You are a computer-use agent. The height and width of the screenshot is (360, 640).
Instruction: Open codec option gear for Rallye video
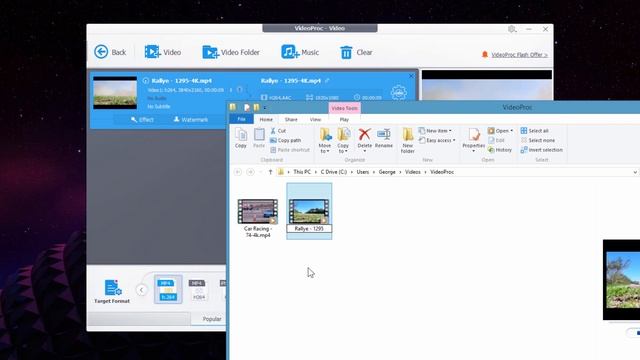[x=398, y=93]
